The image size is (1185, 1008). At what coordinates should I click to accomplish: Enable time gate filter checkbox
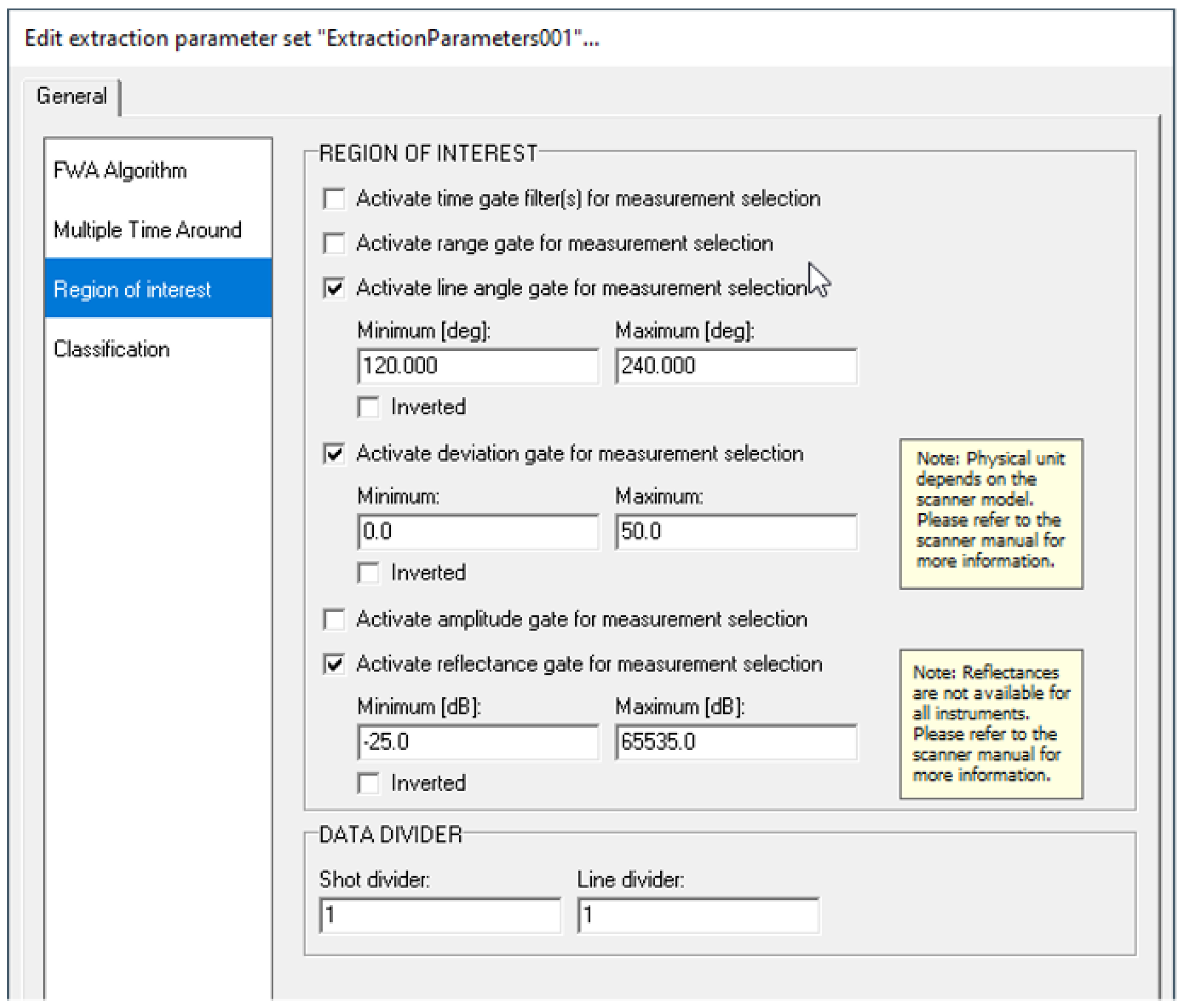(334, 199)
